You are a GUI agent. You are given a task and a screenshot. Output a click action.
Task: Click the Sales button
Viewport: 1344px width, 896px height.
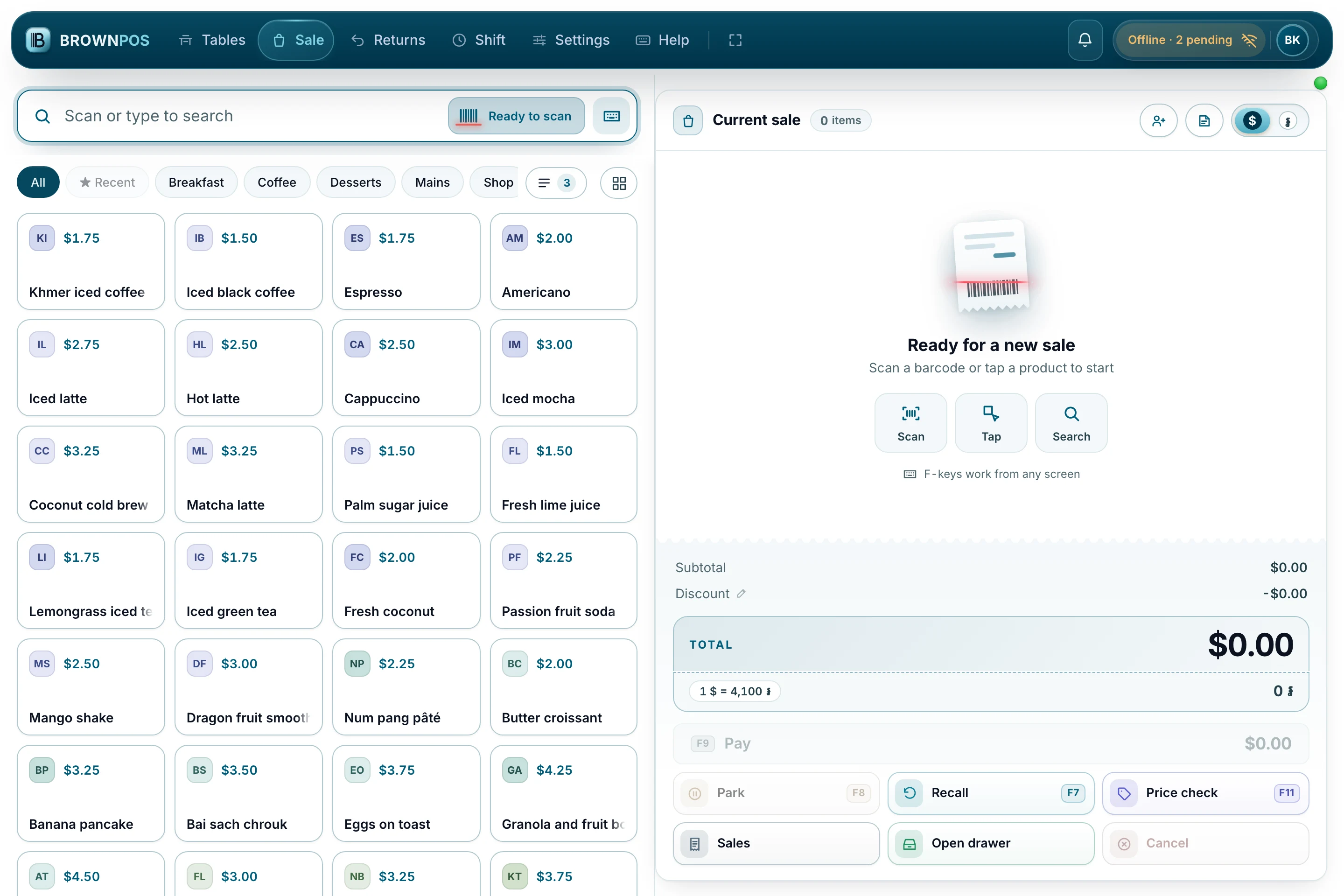776,843
